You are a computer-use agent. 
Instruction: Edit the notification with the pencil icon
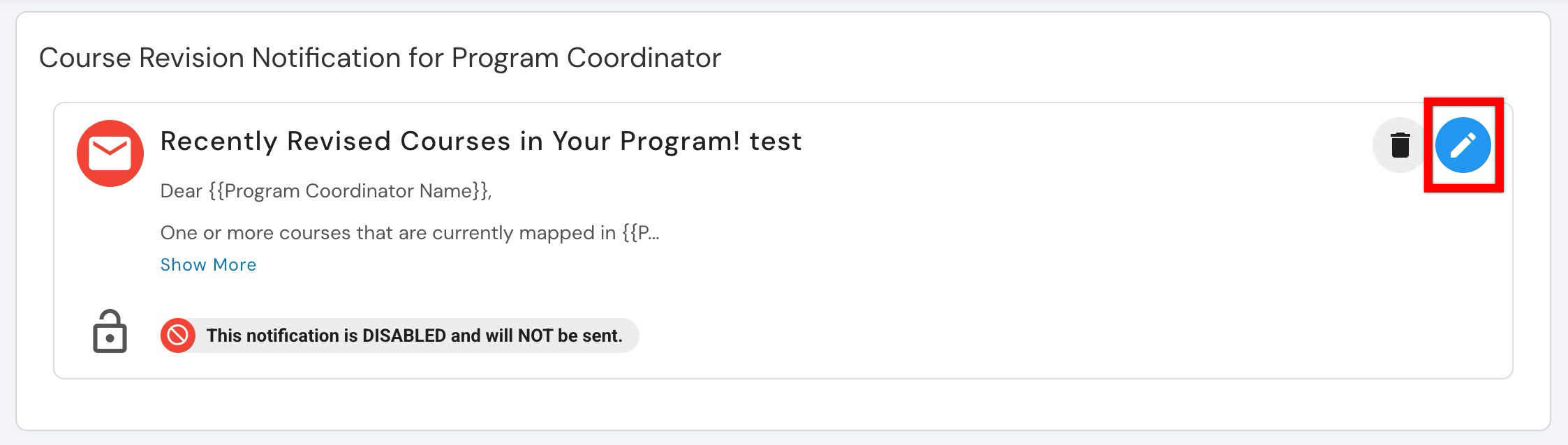click(1463, 145)
